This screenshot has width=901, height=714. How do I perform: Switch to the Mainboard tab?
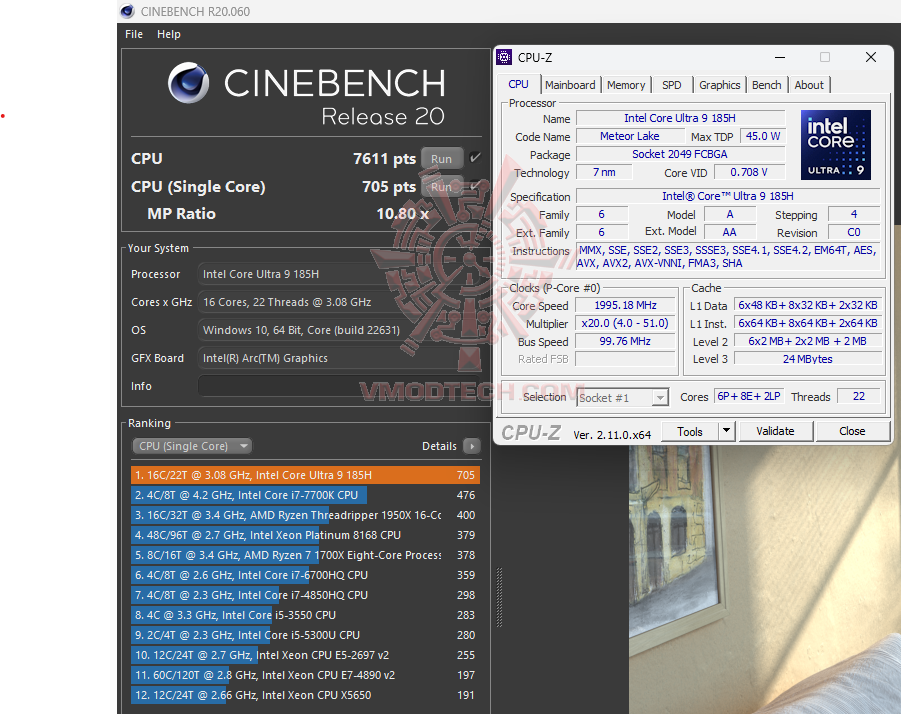[x=570, y=85]
